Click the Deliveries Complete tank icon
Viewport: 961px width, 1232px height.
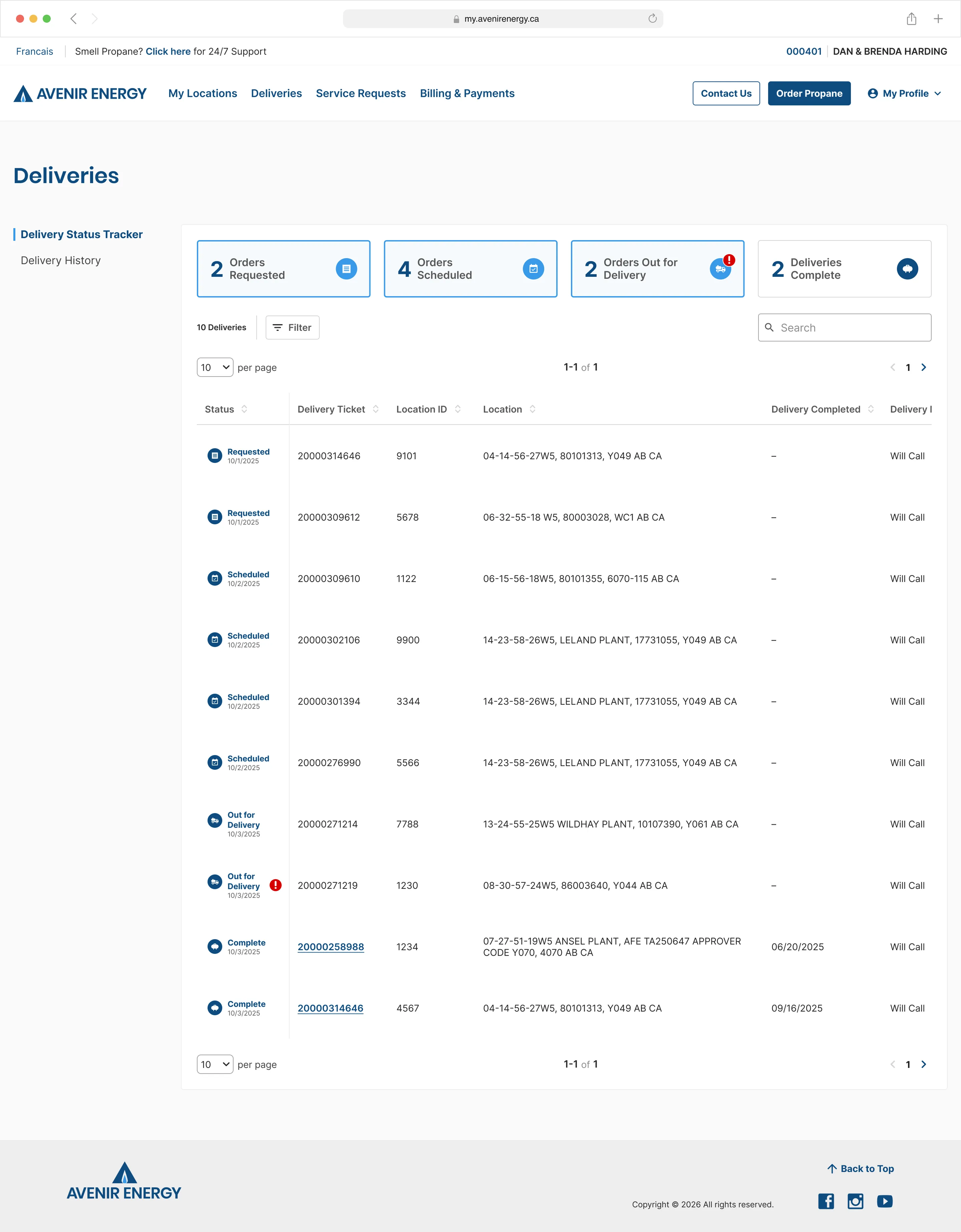(907, 269)
